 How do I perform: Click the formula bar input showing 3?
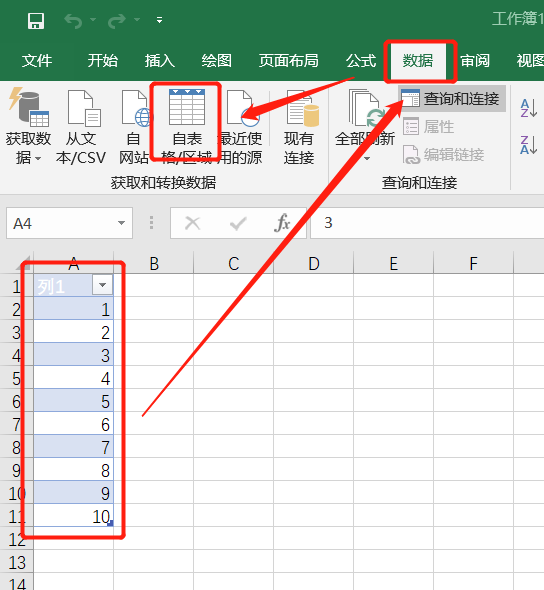427,224
